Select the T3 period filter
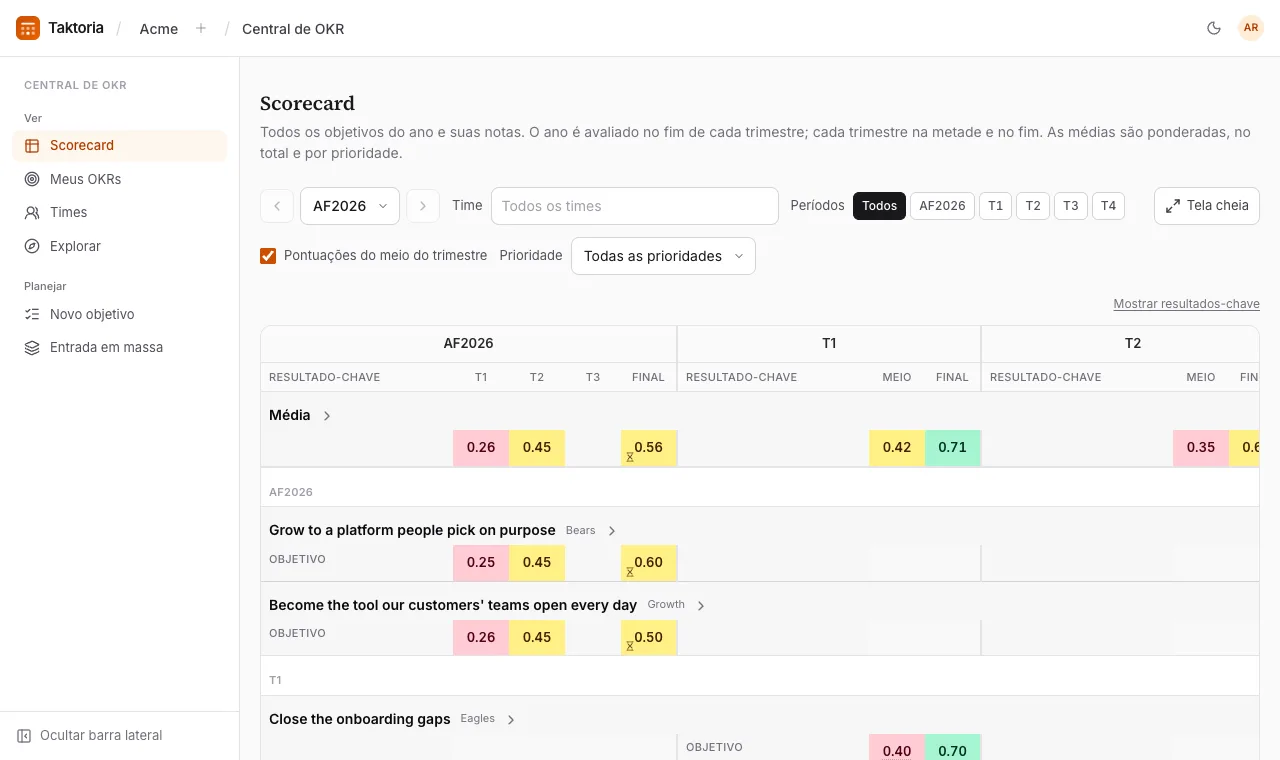Screen dimensions: 1280x760 pyautogui.click(x=1071, y=206)
